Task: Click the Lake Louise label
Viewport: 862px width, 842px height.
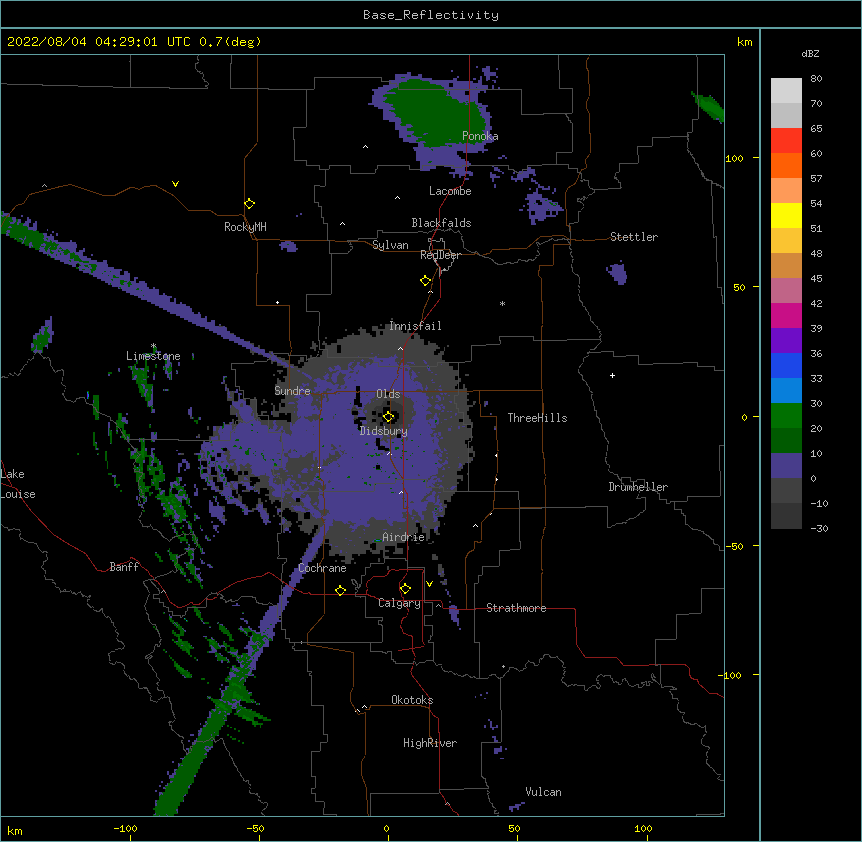Action: click(x=18, y=484)
